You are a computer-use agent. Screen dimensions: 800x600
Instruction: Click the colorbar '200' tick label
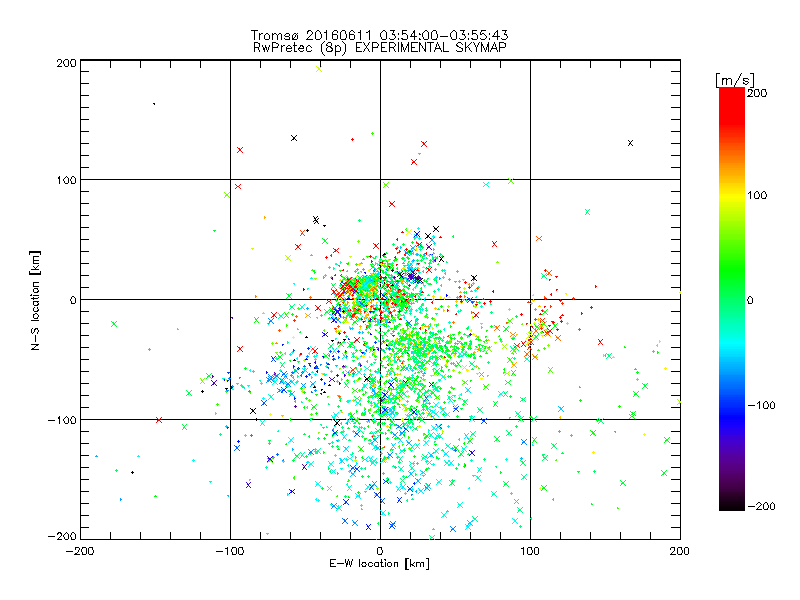click(x=757, y=93)
